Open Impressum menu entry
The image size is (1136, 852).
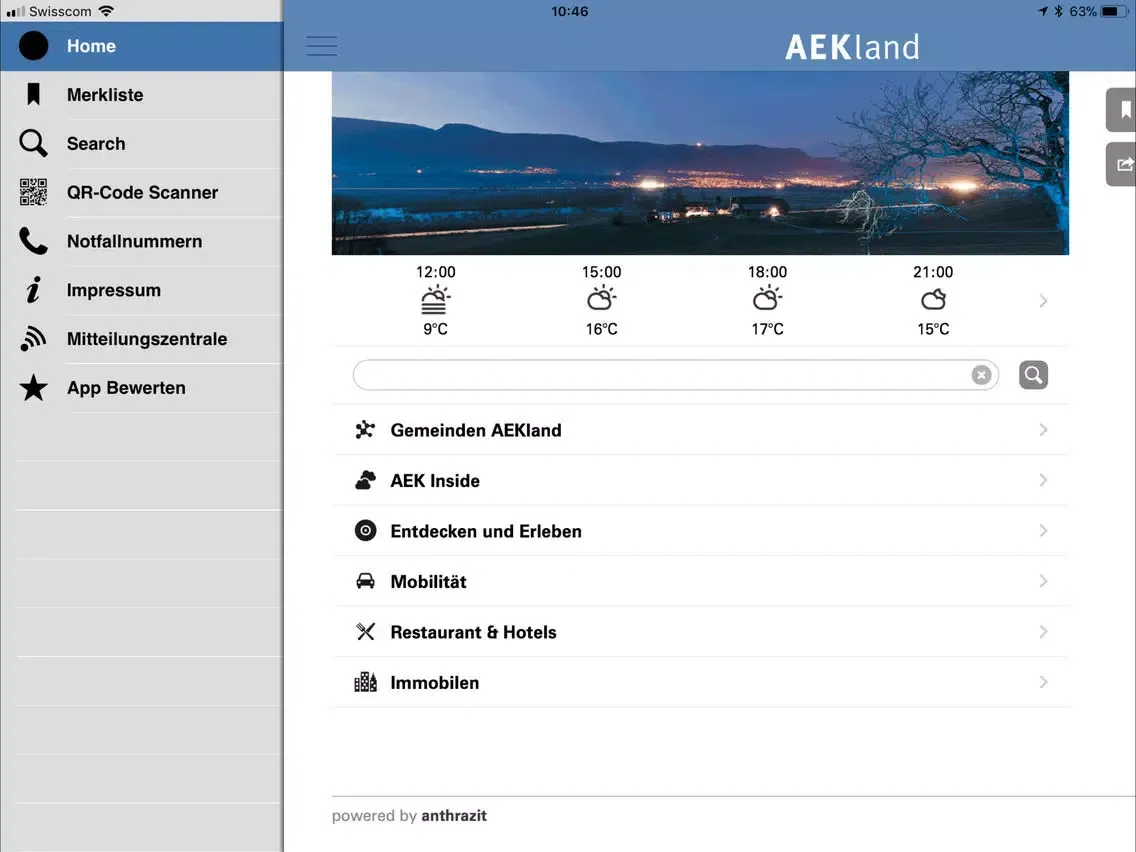[x=141, y=290]
